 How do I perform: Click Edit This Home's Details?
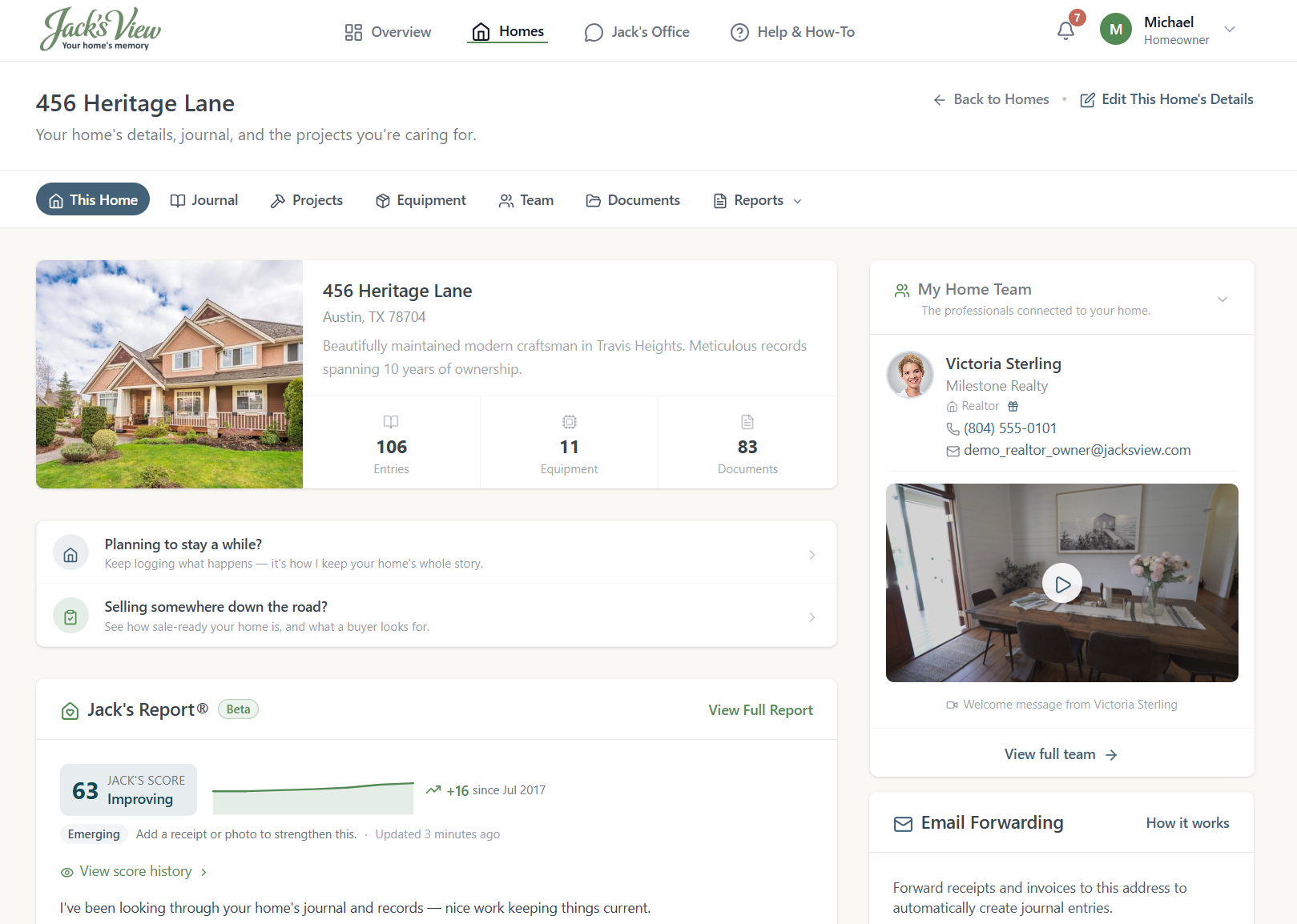click(x=1166, y=99)
